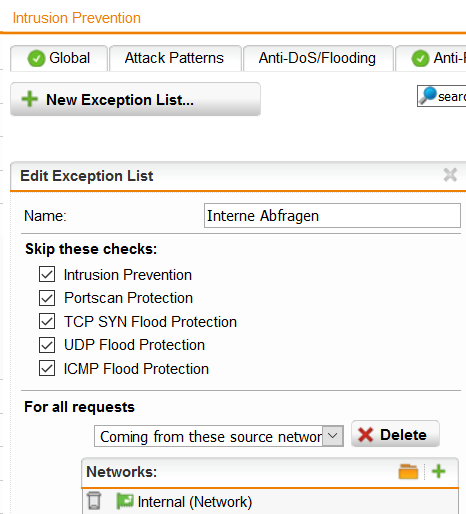Screen dimensions: 466x514
Task: Switch to the Attack Patterns tab
Action: (x=175, y=58)
